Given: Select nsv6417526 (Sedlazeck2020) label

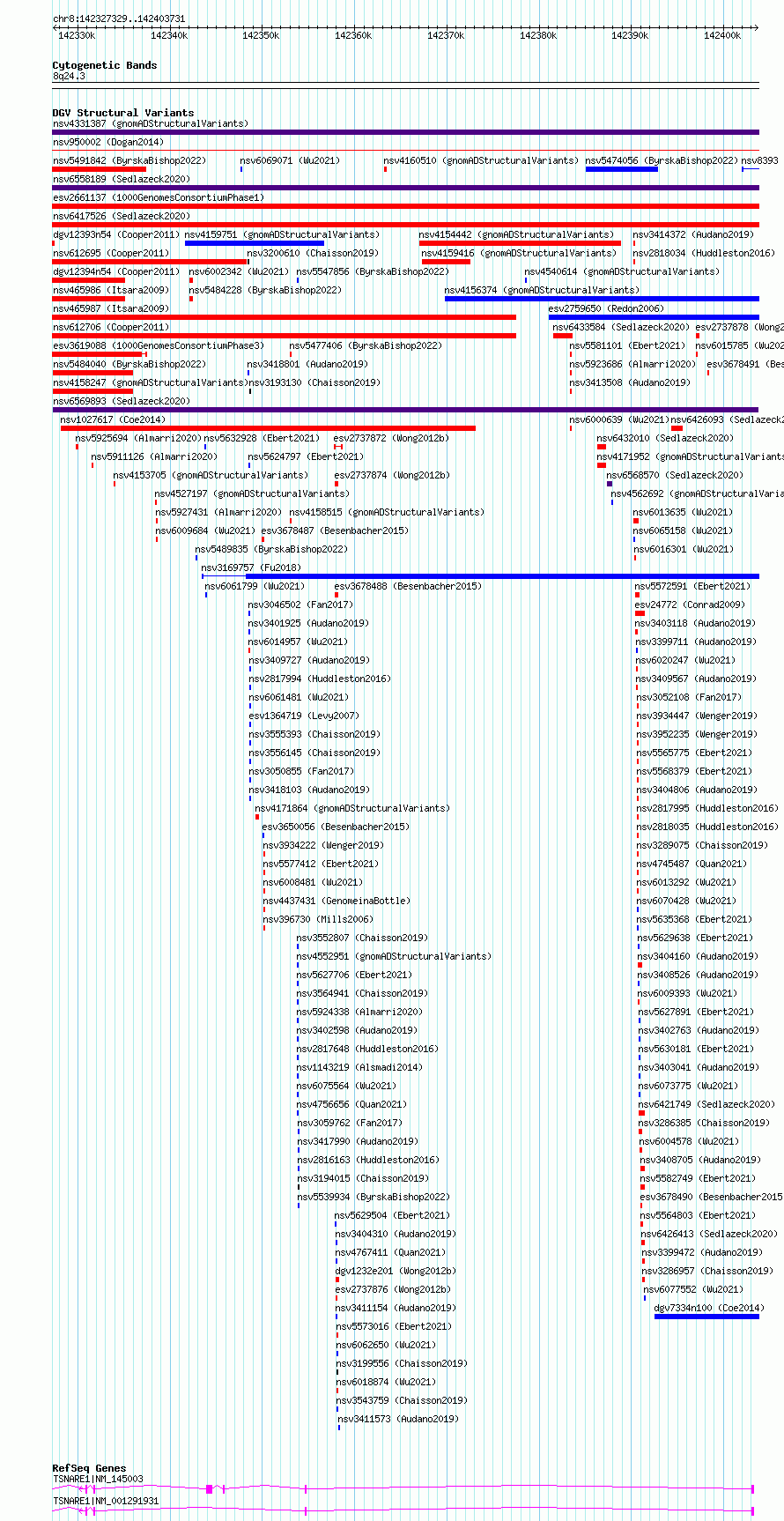Looking at the screenshot, I should point(122,216).
